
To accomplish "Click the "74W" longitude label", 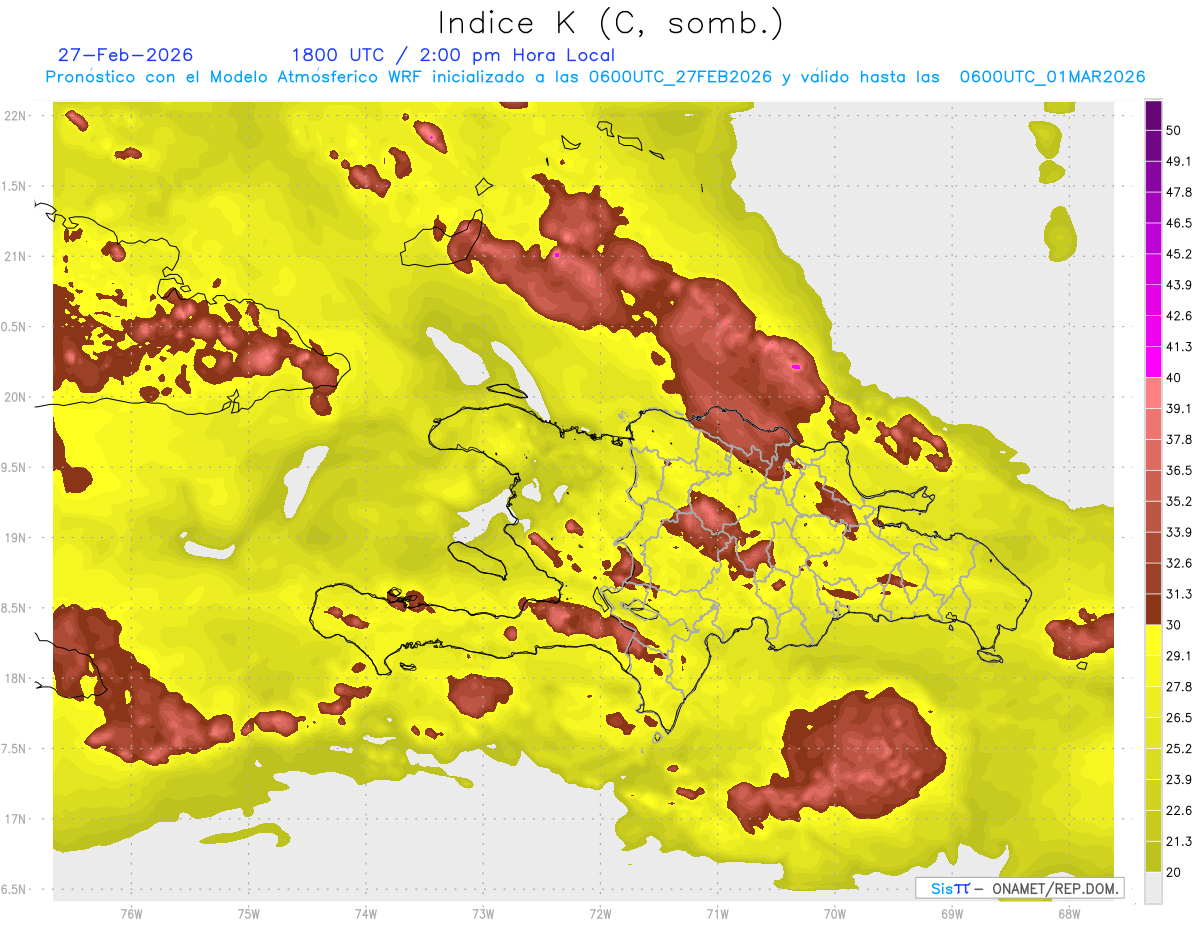I will (365, 914).
